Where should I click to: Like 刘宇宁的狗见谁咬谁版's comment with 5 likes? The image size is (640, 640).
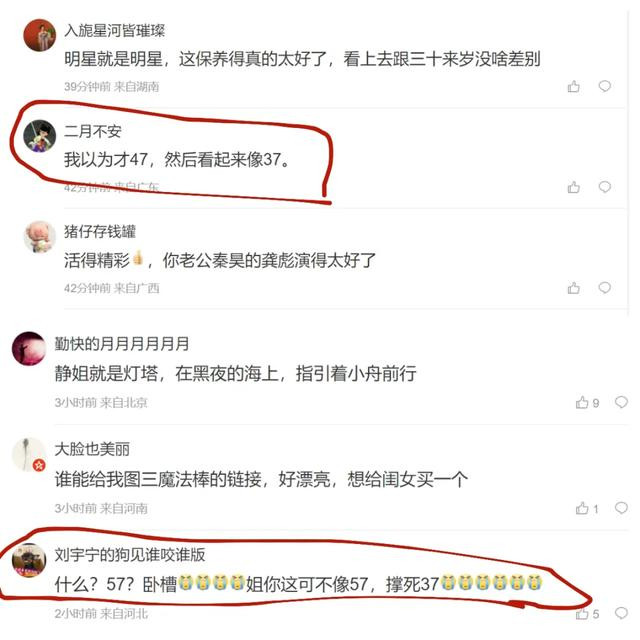click(x=587, y=614)
